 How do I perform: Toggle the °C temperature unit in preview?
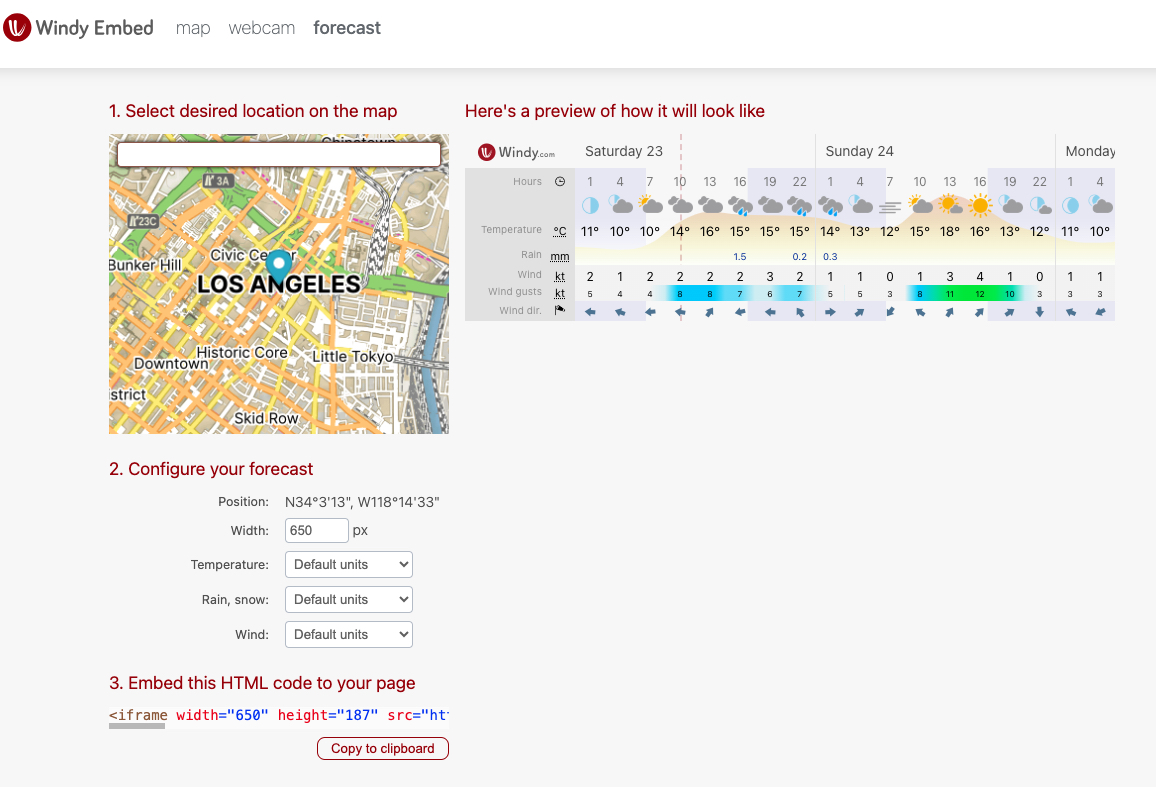[x=560, y=231]
